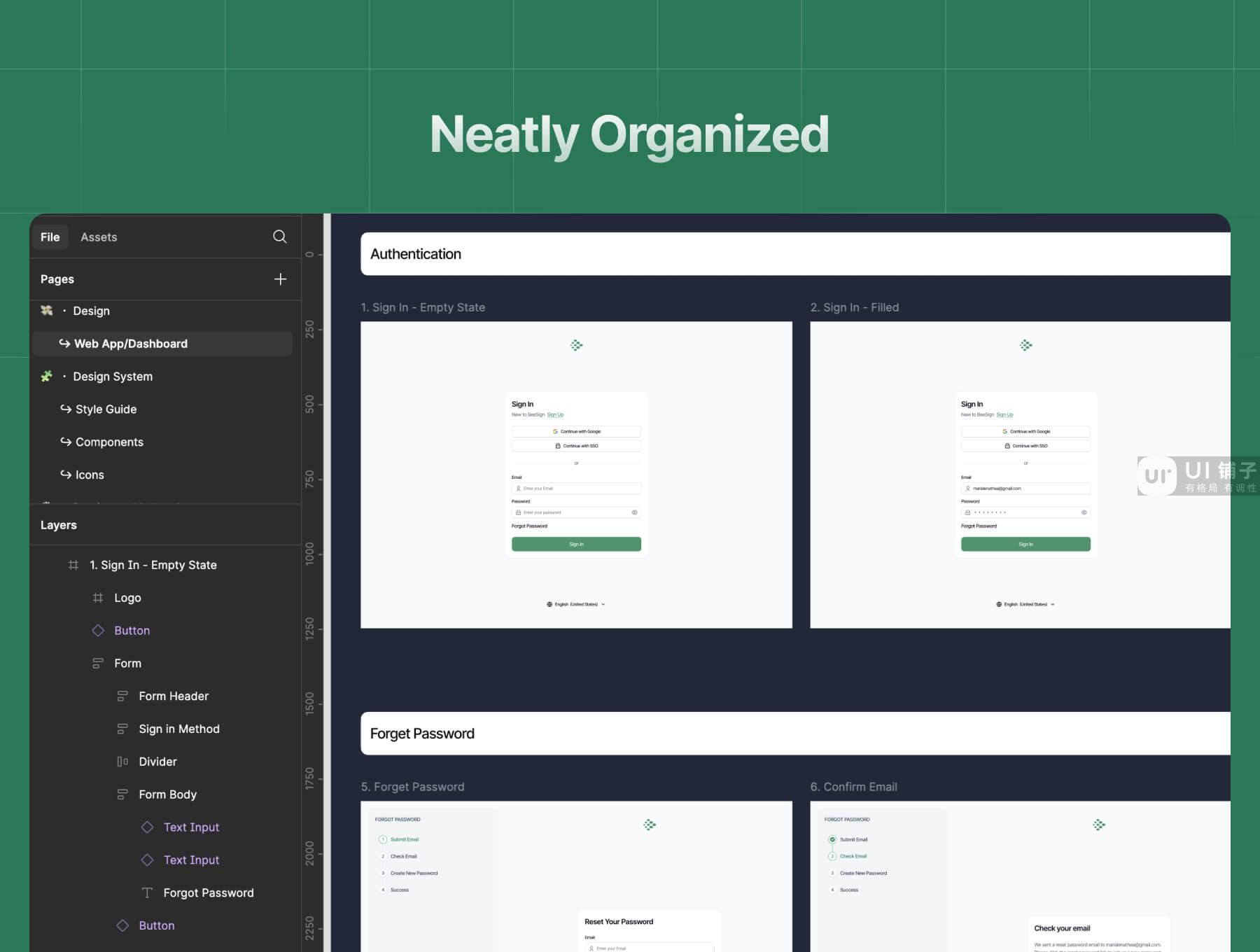
Task: Click the green Sign In button in Filled frame
Action: tap(1025, 544)
